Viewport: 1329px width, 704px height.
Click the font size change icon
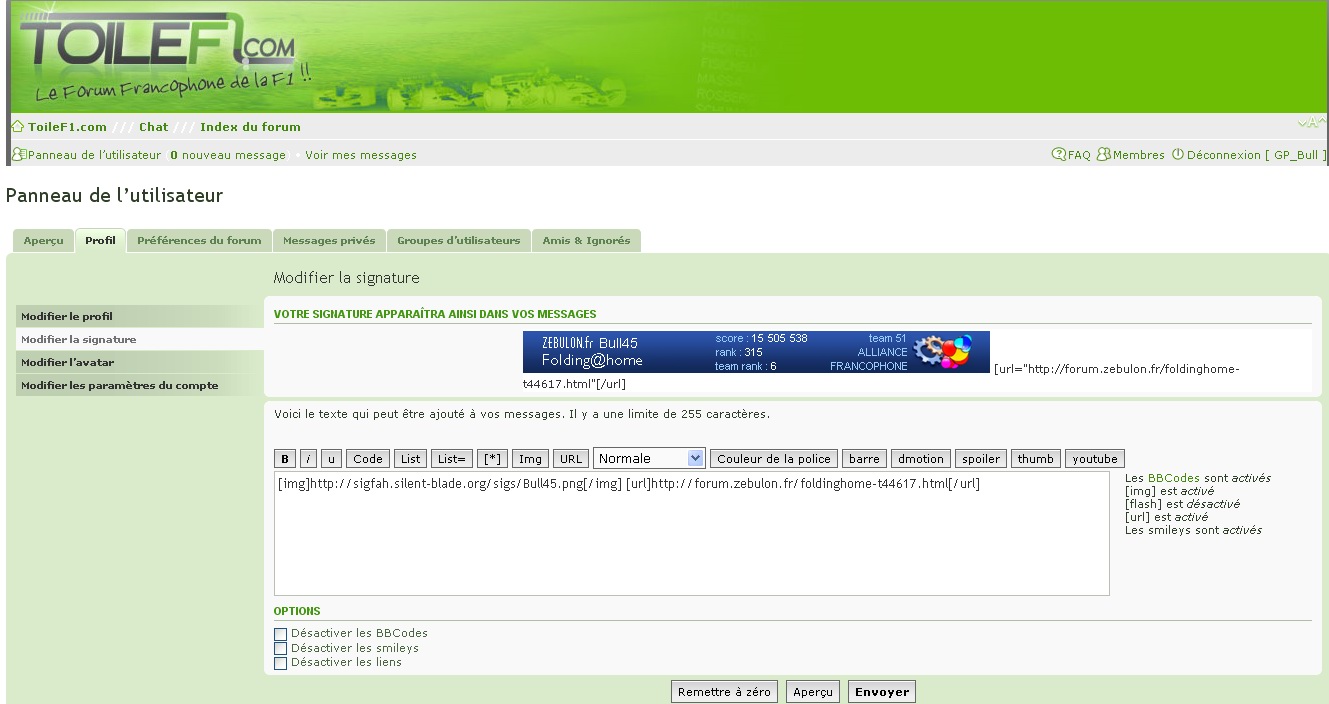click(x=1311, y=124)
